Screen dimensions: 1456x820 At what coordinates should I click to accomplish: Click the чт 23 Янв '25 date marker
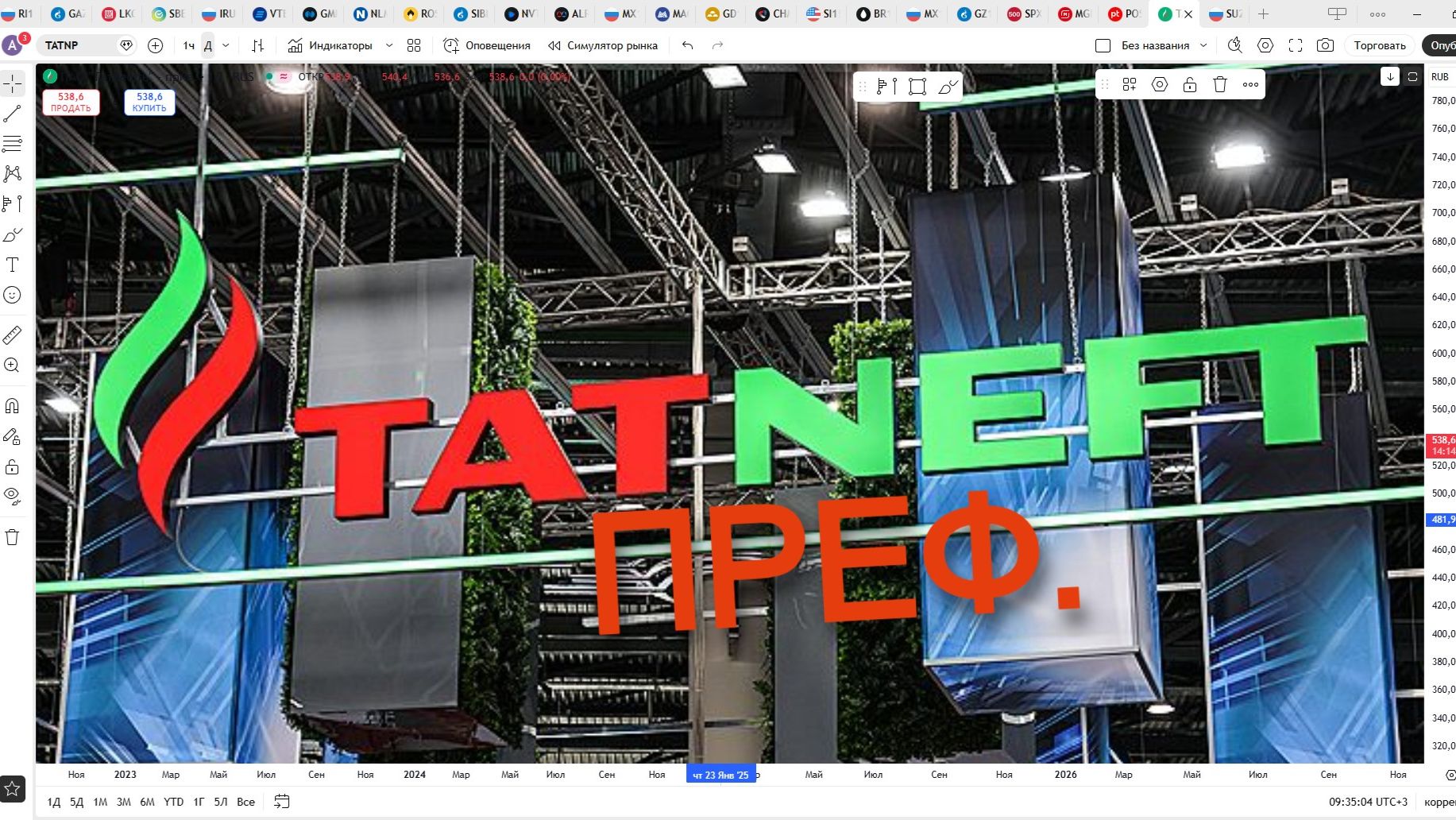(x=720, y=775)
